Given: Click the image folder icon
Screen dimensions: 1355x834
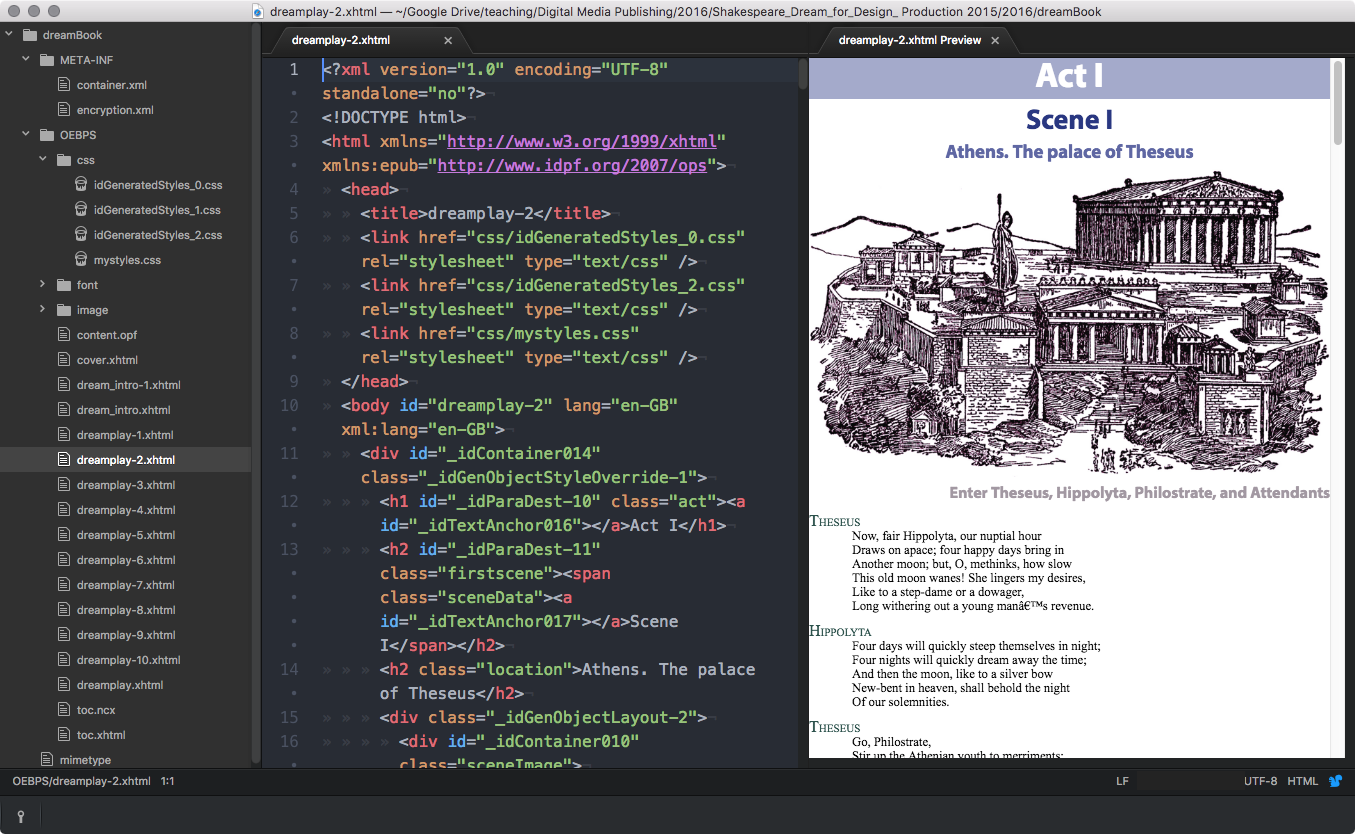Looking at the screenshot, I should (x=63, y=310).
